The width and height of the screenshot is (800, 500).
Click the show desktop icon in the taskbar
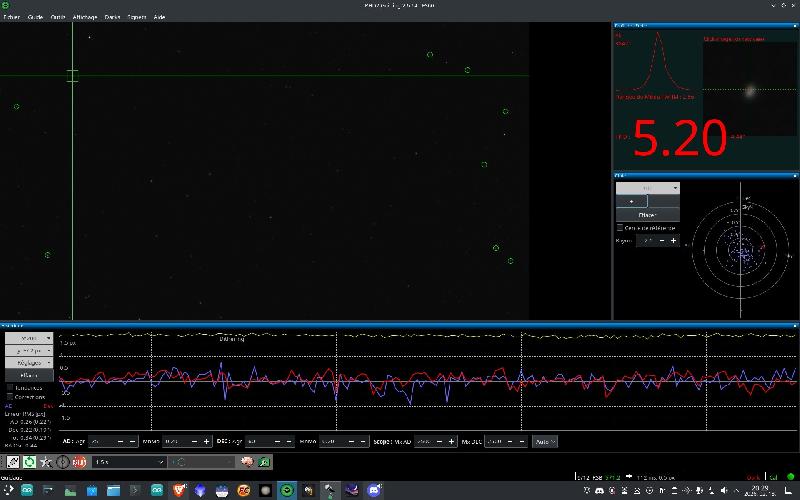(788, 491)
